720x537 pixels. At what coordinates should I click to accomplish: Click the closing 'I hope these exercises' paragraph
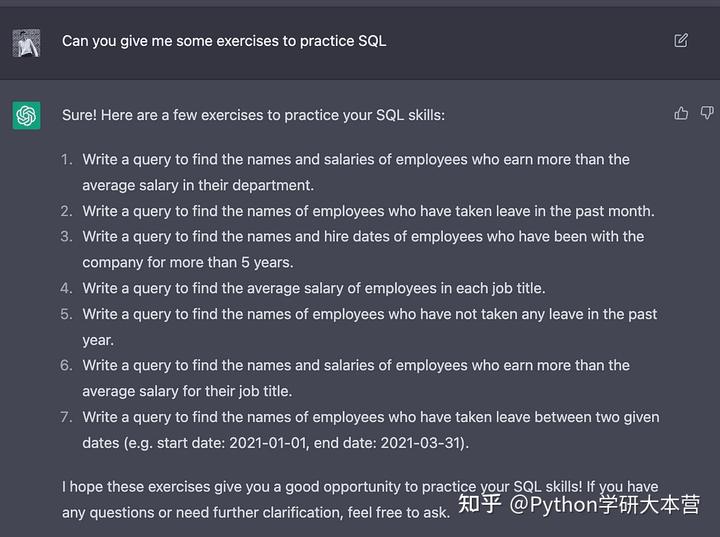(x=360, y=499)
